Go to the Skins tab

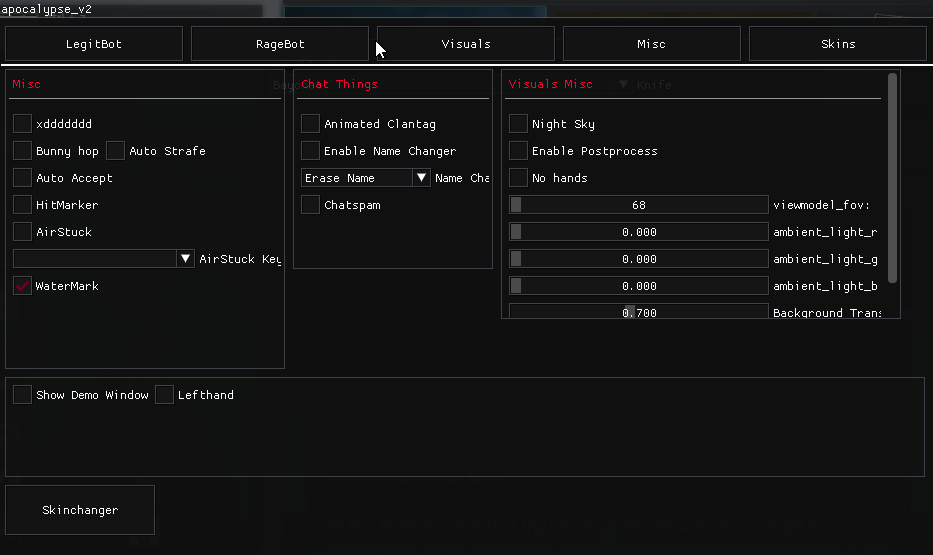point(838,43)
